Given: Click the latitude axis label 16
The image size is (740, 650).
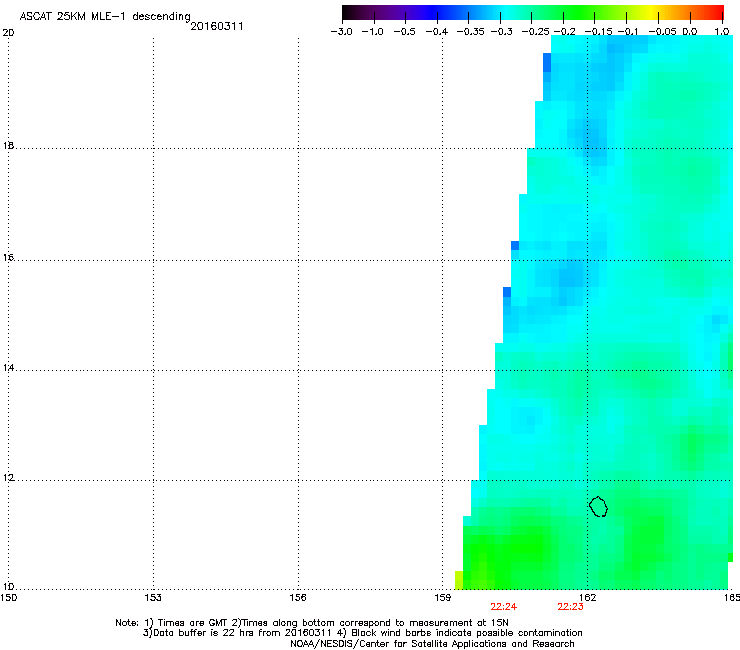Looking at the screenshot, I should tap(8, 257).
